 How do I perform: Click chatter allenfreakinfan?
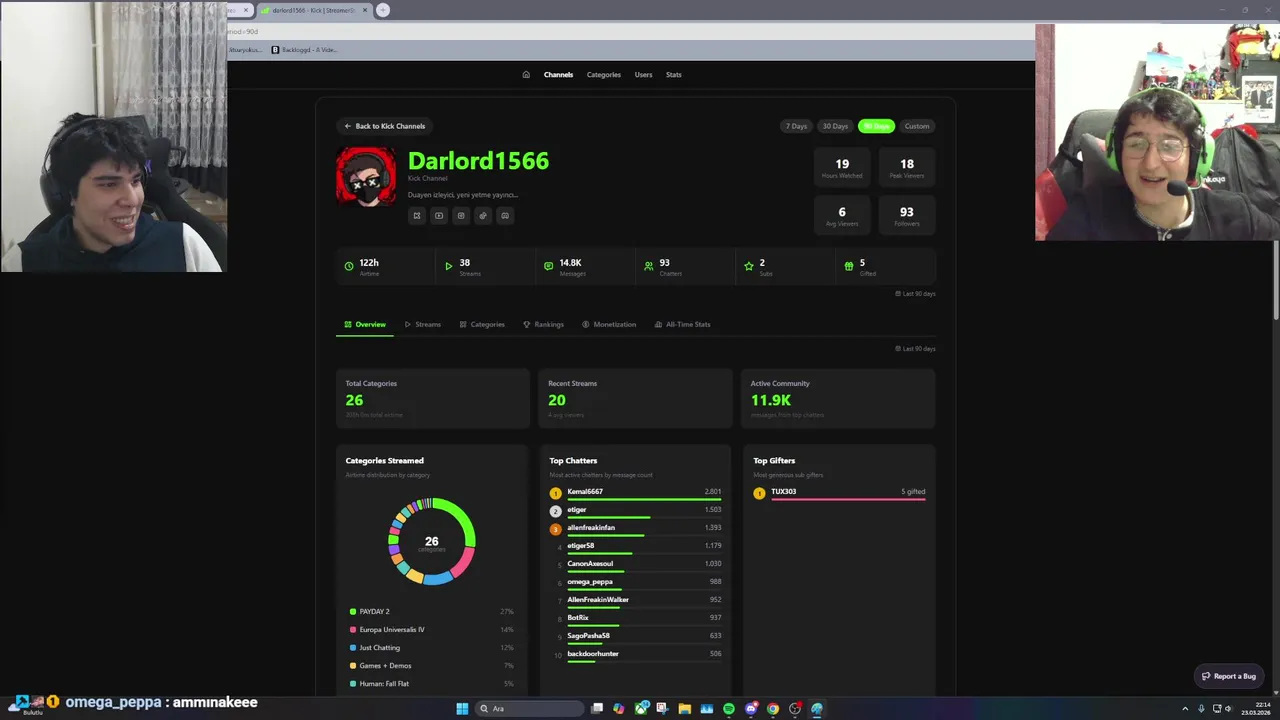pyautogui.click(x=591, y=527)
